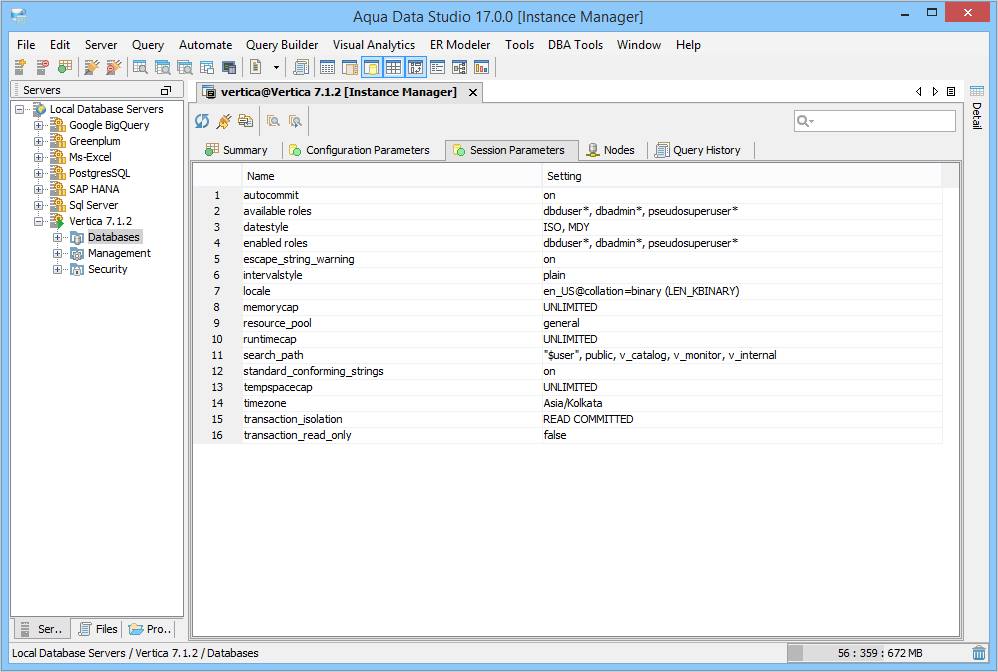Collapse the Local Database Servers tree node
This screenshot has height=672, width=998.
coord(20,109)
